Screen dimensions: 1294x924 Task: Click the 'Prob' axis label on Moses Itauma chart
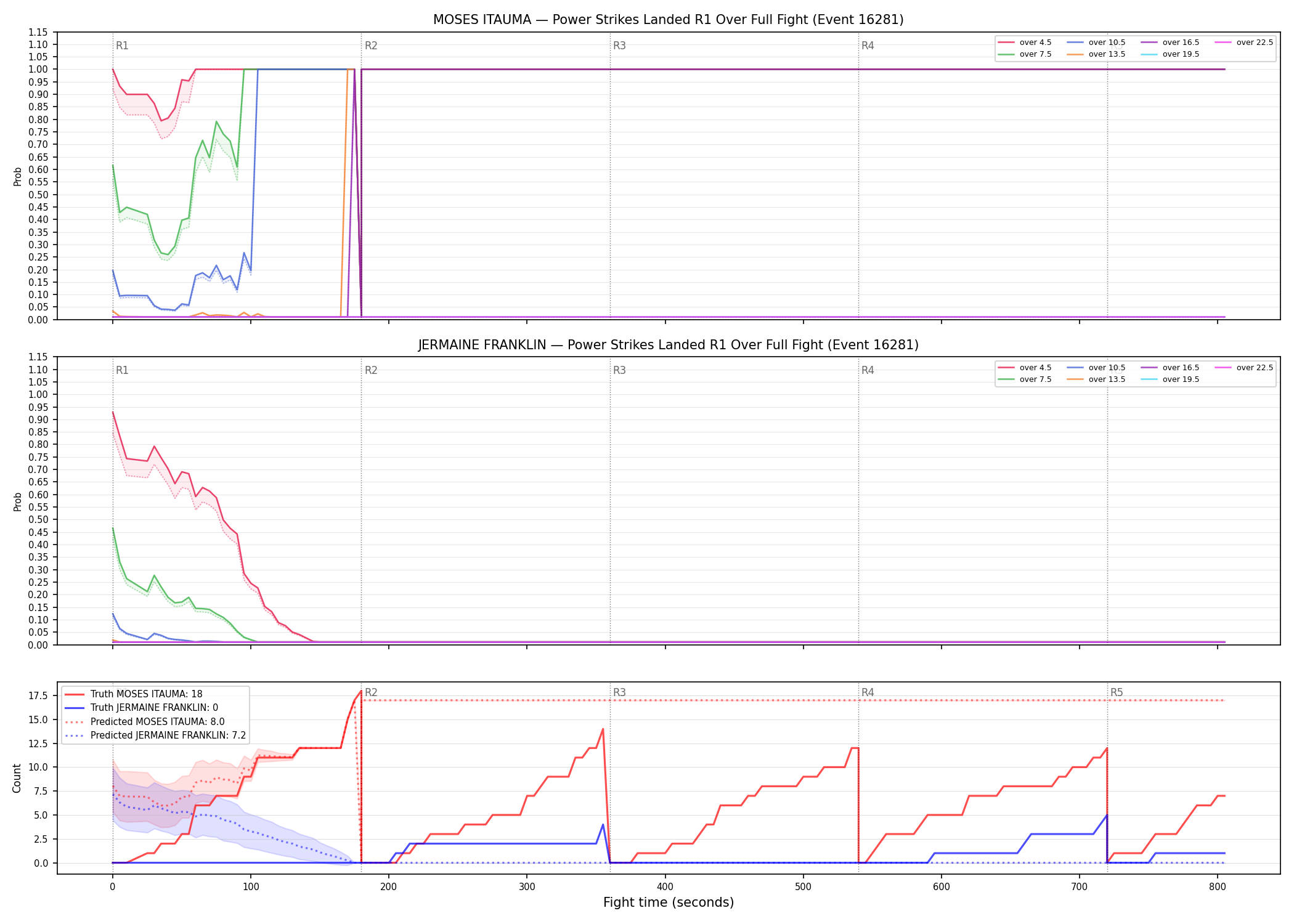point(17,176)
